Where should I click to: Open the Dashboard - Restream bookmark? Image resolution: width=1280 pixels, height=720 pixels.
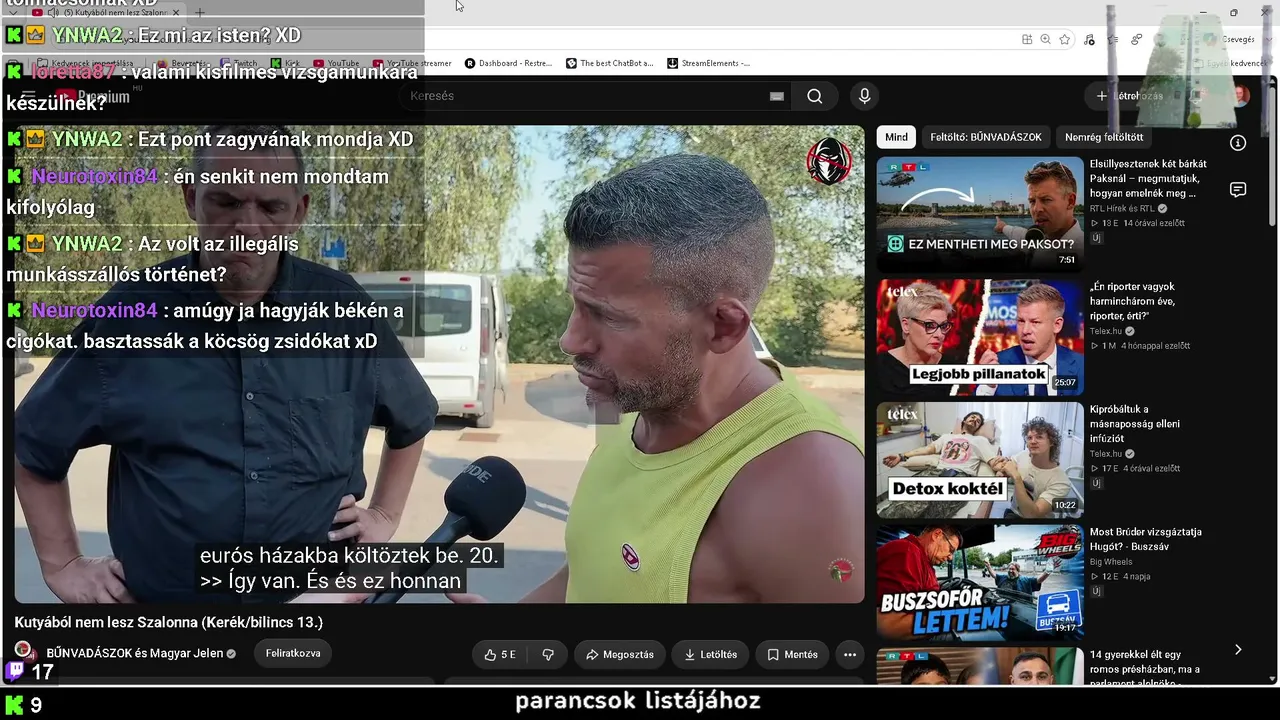(x=508, y=63)
